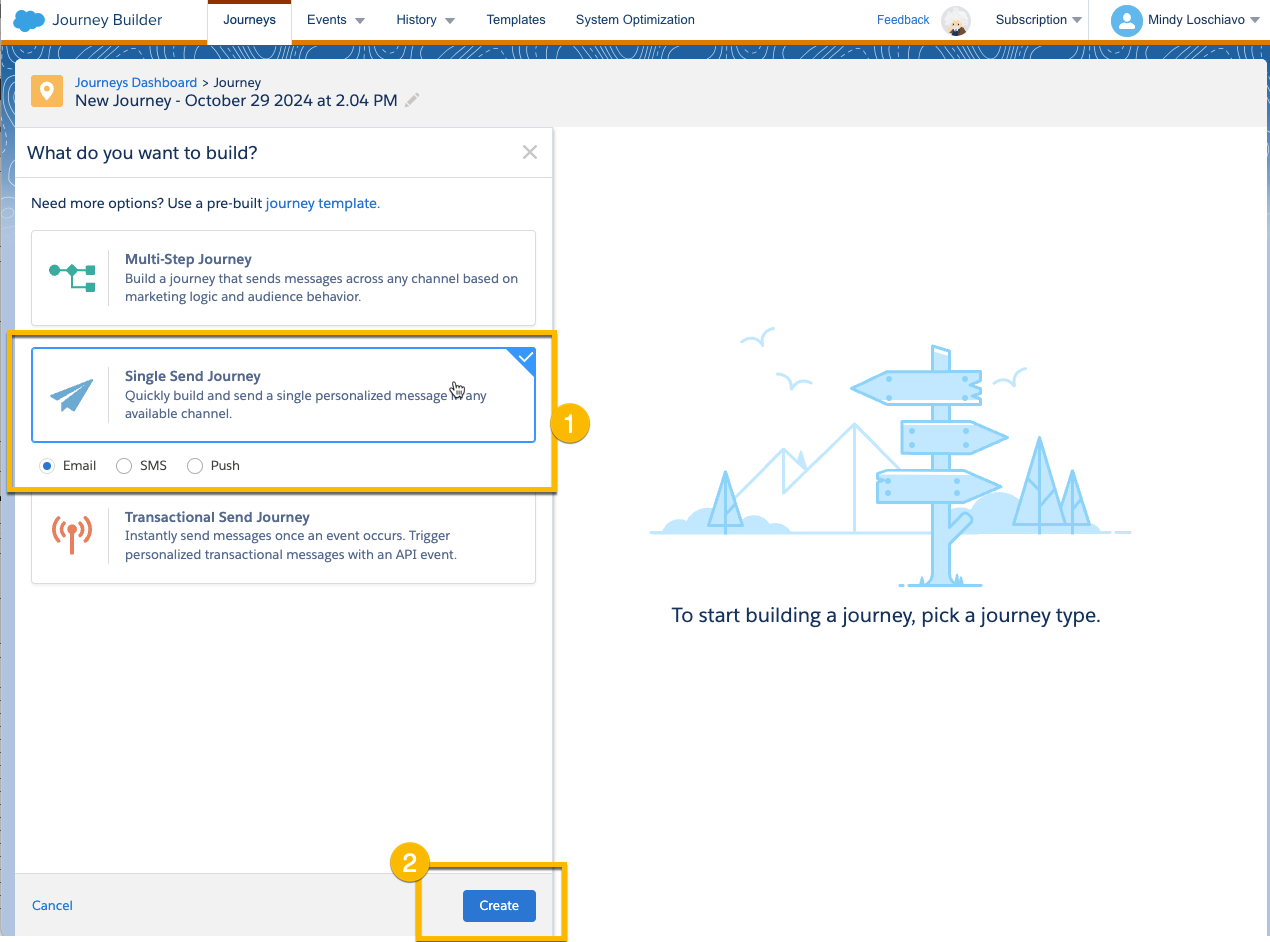Open the Mindy Loschiavo user profile icon

1127,20
